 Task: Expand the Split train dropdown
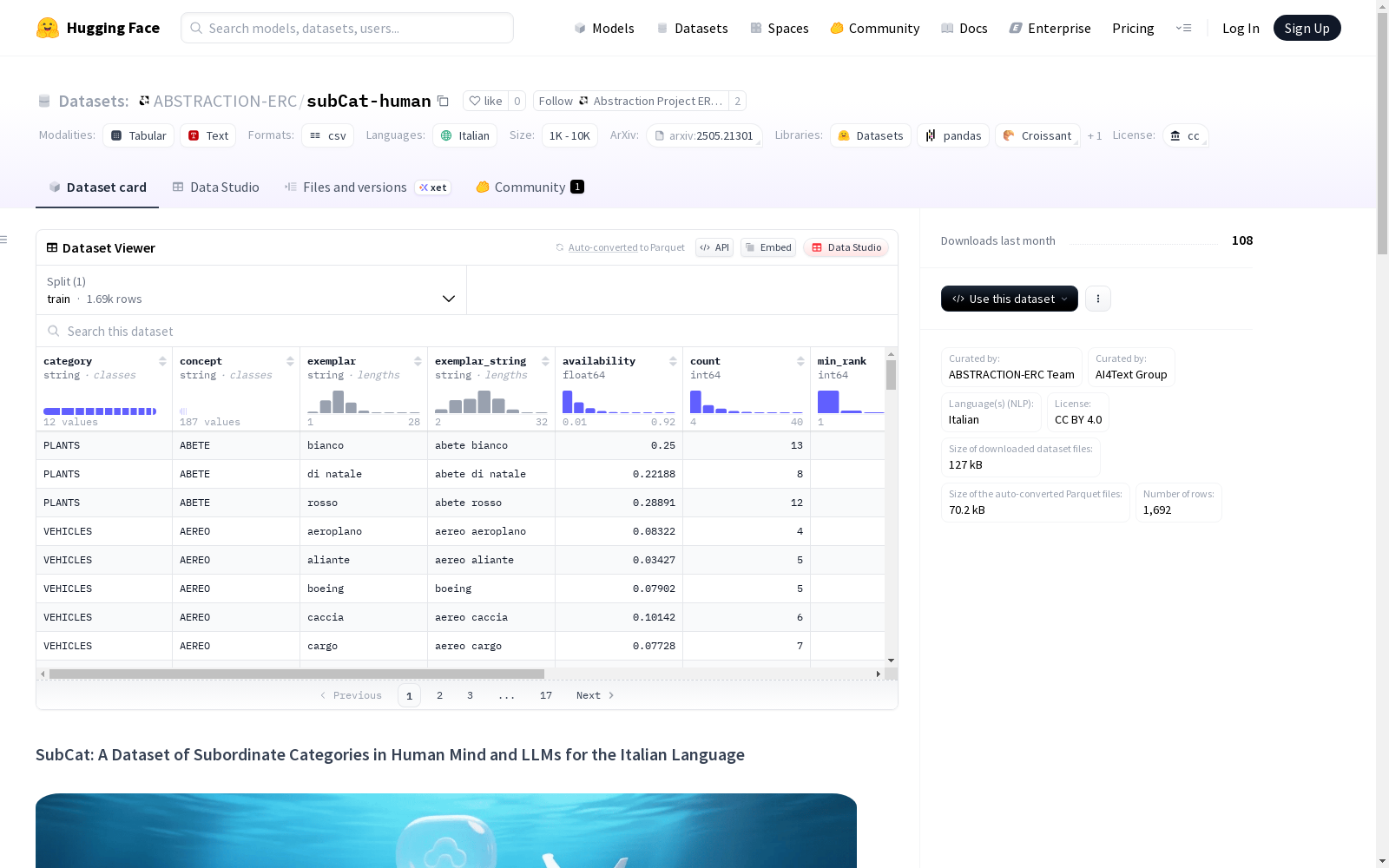click(252, 290)
